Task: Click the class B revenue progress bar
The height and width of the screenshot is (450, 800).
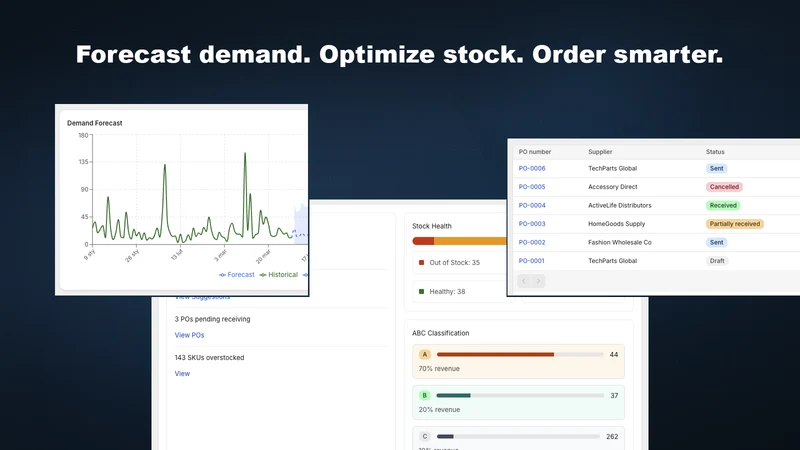Action: (520, 395)
